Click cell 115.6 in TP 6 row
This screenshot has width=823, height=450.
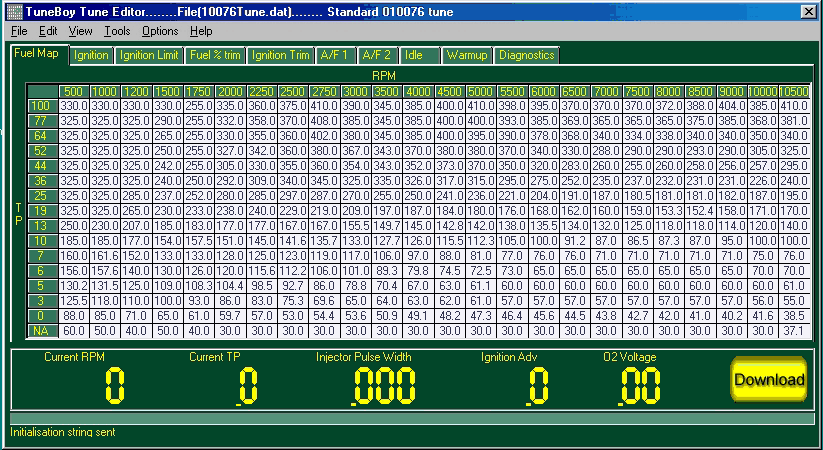coord(262,271)
